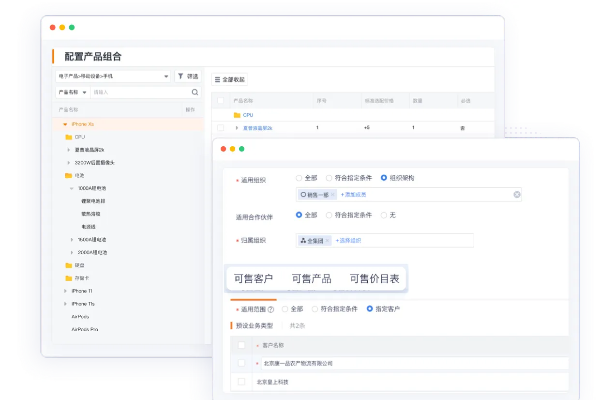Tick the checkbox of the first product row

coord(220,127)
